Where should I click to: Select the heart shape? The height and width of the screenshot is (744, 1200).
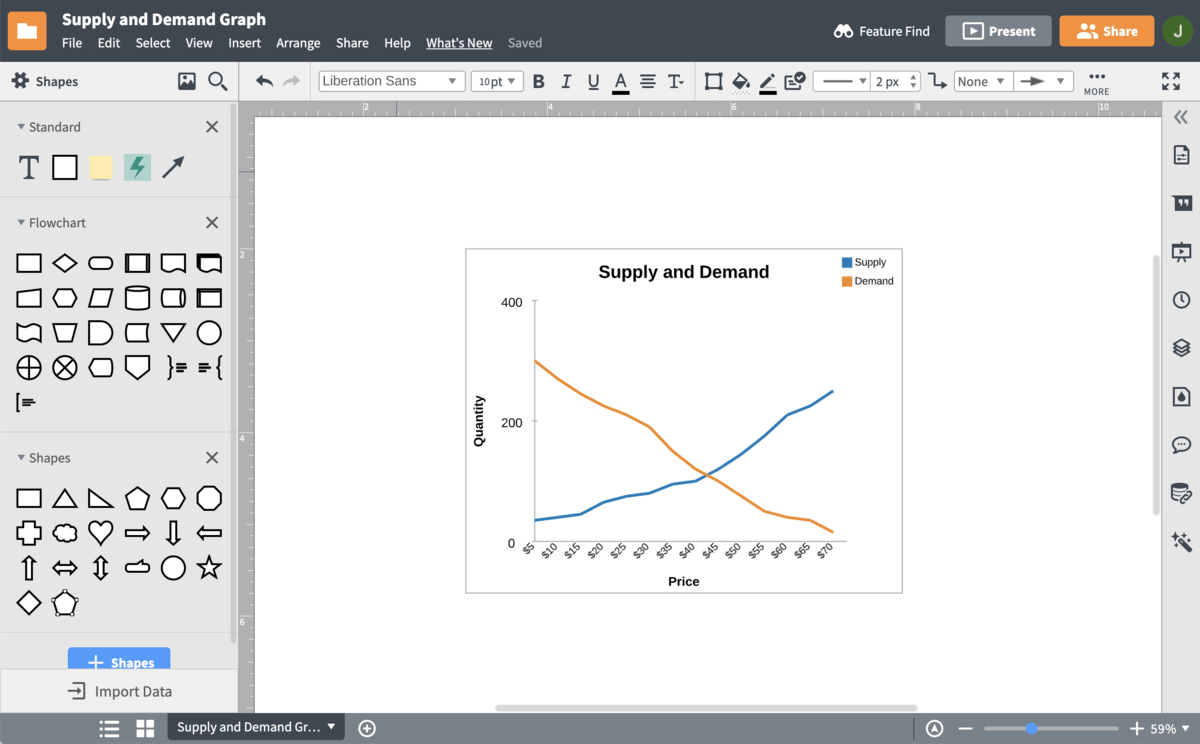101,532
